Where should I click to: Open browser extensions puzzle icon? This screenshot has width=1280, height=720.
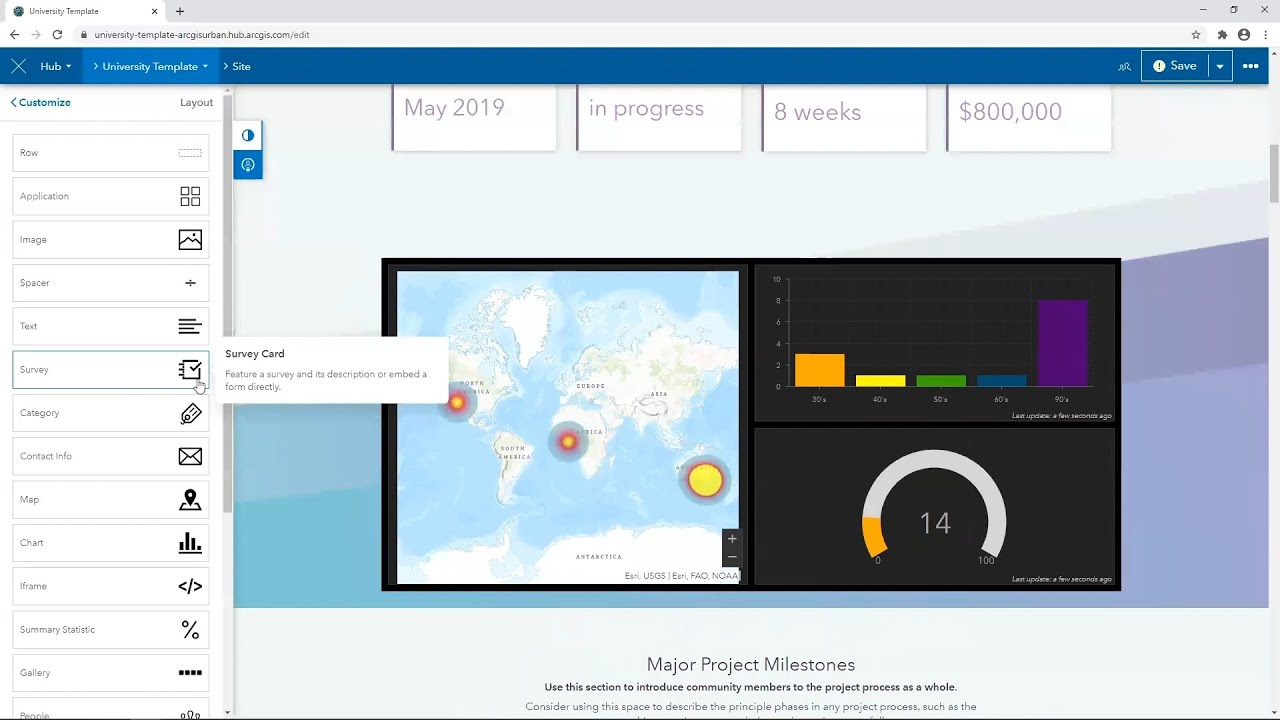tap(1222, 34)
